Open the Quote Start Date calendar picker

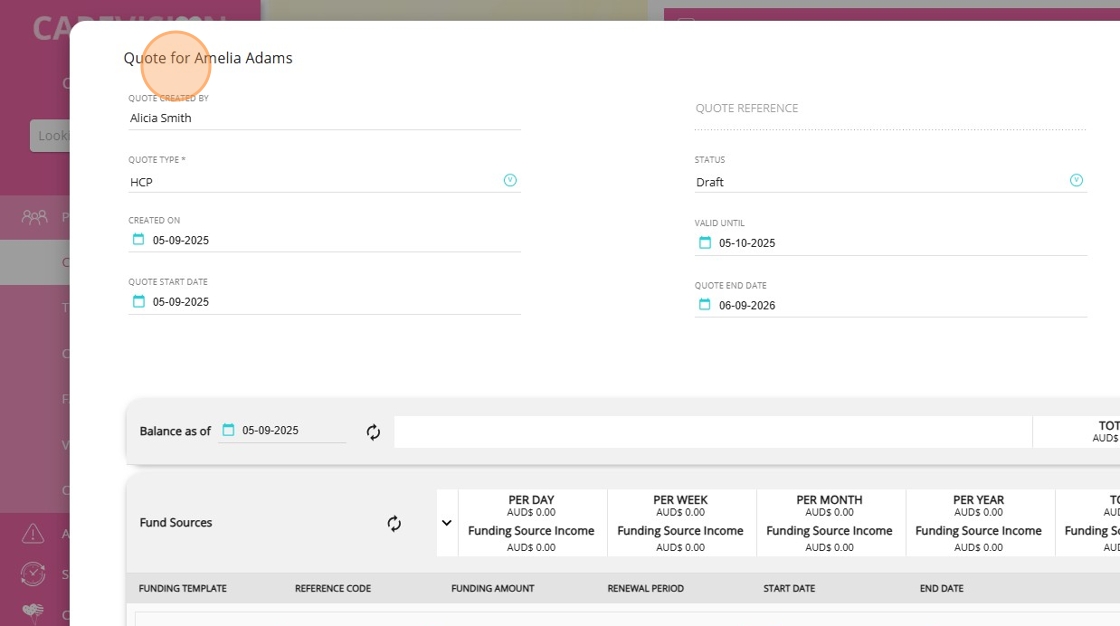point(139,301)
